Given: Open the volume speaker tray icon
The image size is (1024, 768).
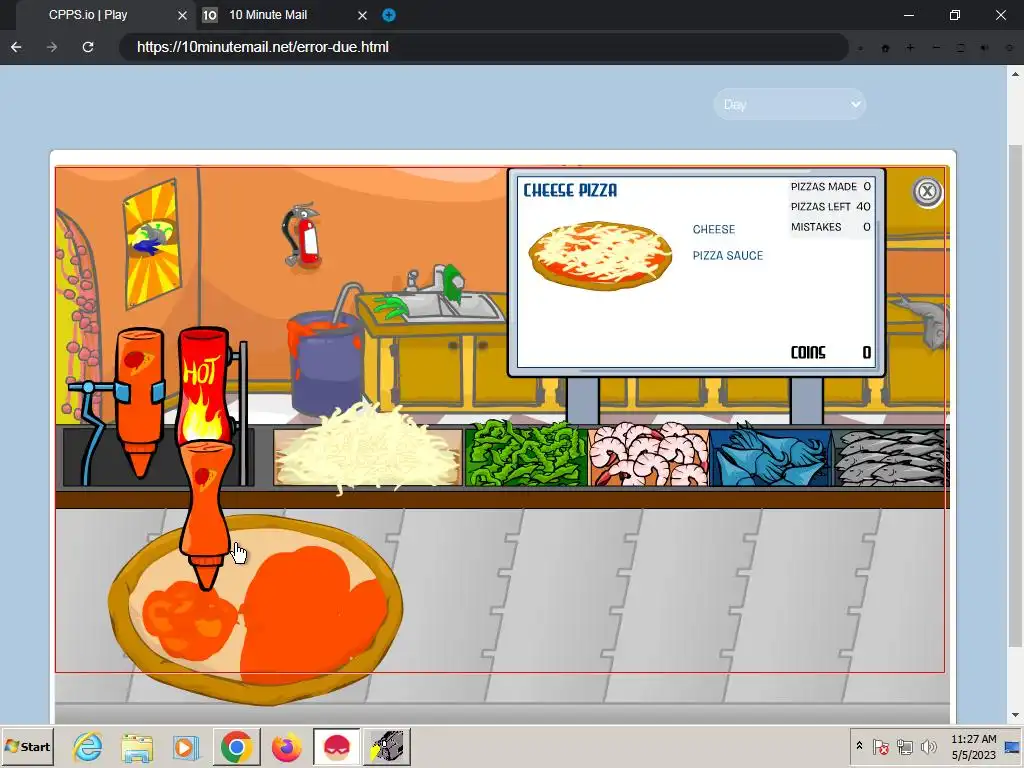Looking at the screenshot, I should tap(928, 746).
